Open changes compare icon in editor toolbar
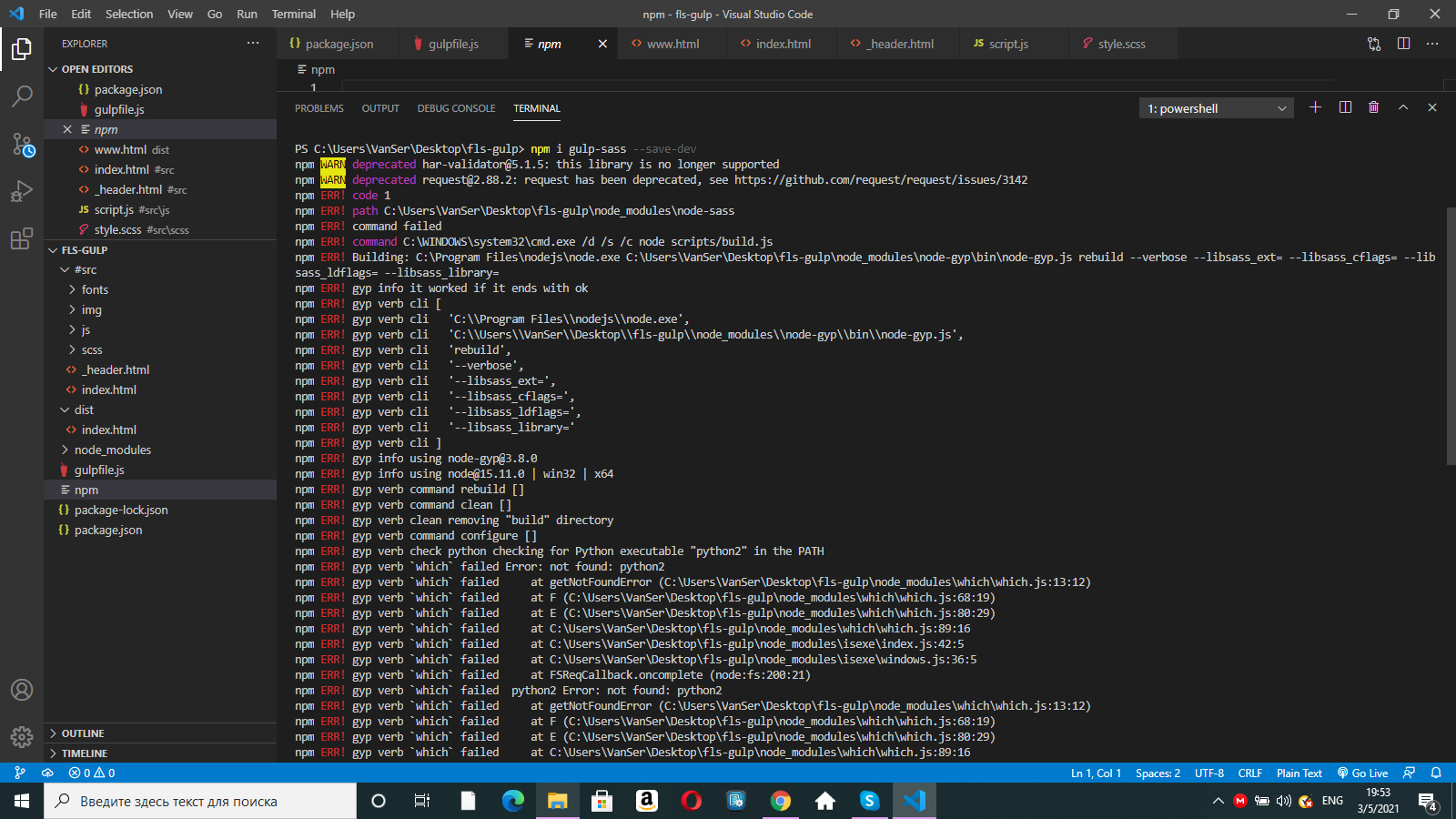Image resolution: width=1456 pixels, height=819 pixels. tap(1374, 44)
